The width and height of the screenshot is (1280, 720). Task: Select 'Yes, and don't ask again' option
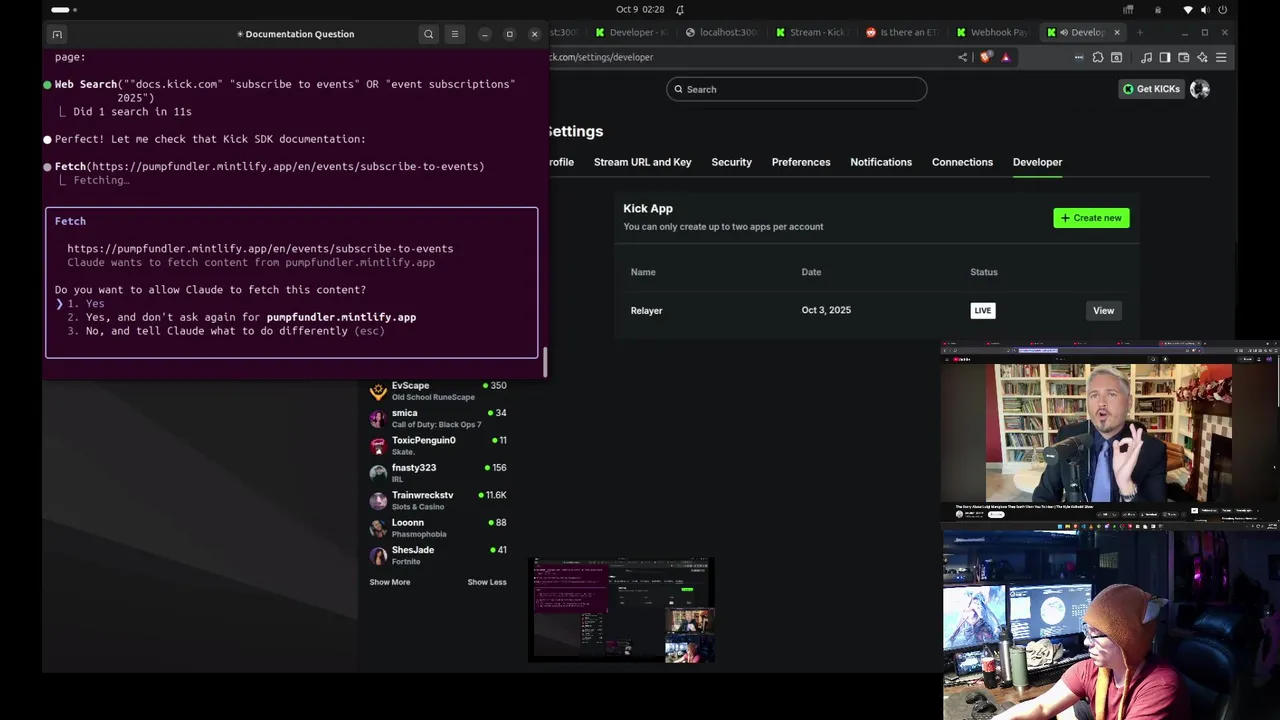click(x=241, y=317)
